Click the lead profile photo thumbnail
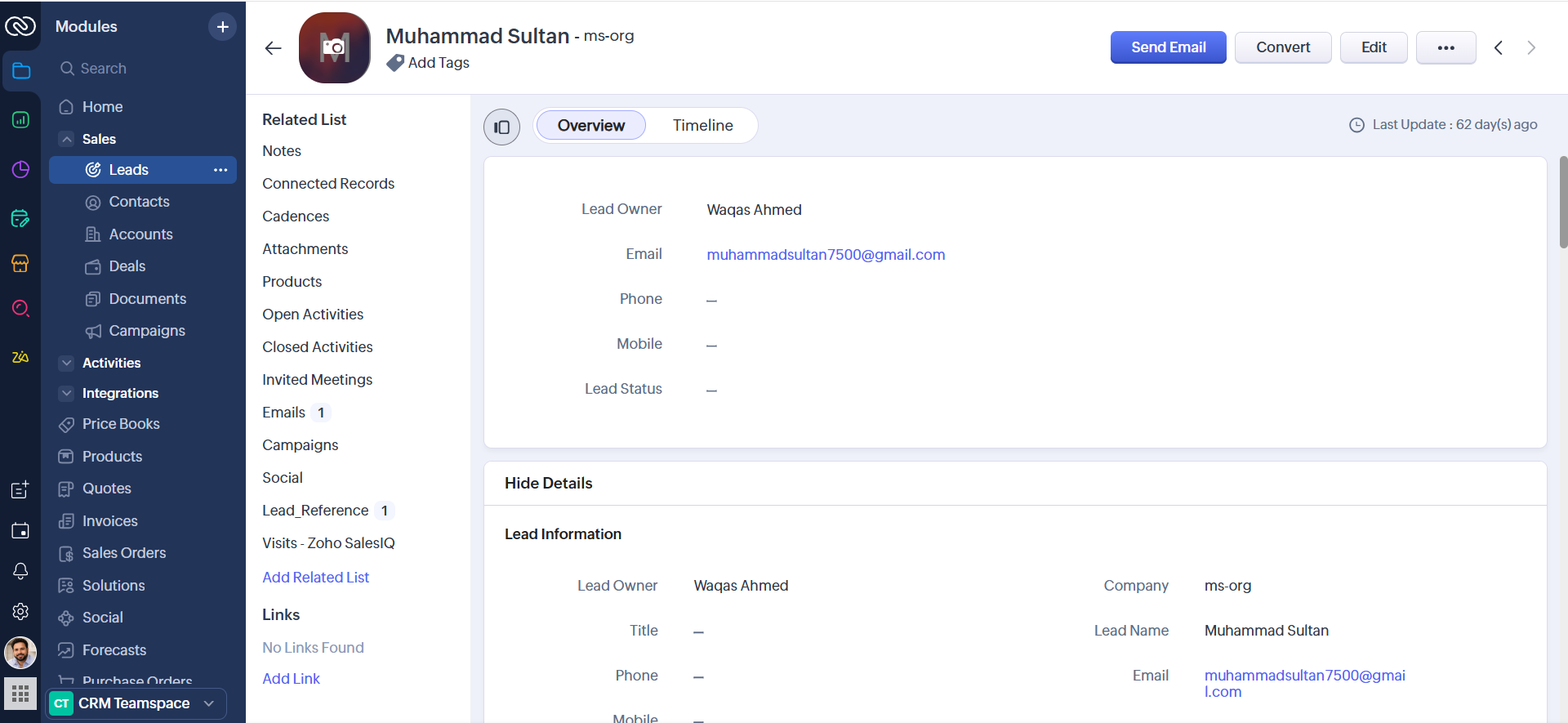The width and height of the screenshot is (1568, 723). [x=335, y=48]
